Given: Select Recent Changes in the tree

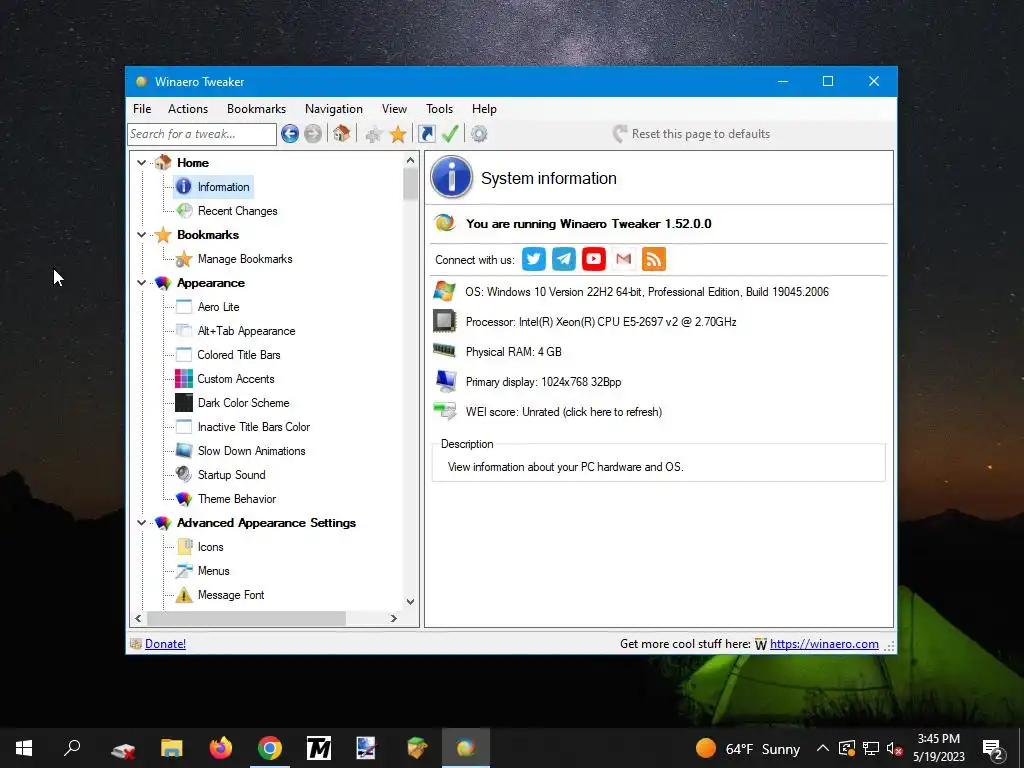Looking at the screenshot, I should click(x=238, y=211).
